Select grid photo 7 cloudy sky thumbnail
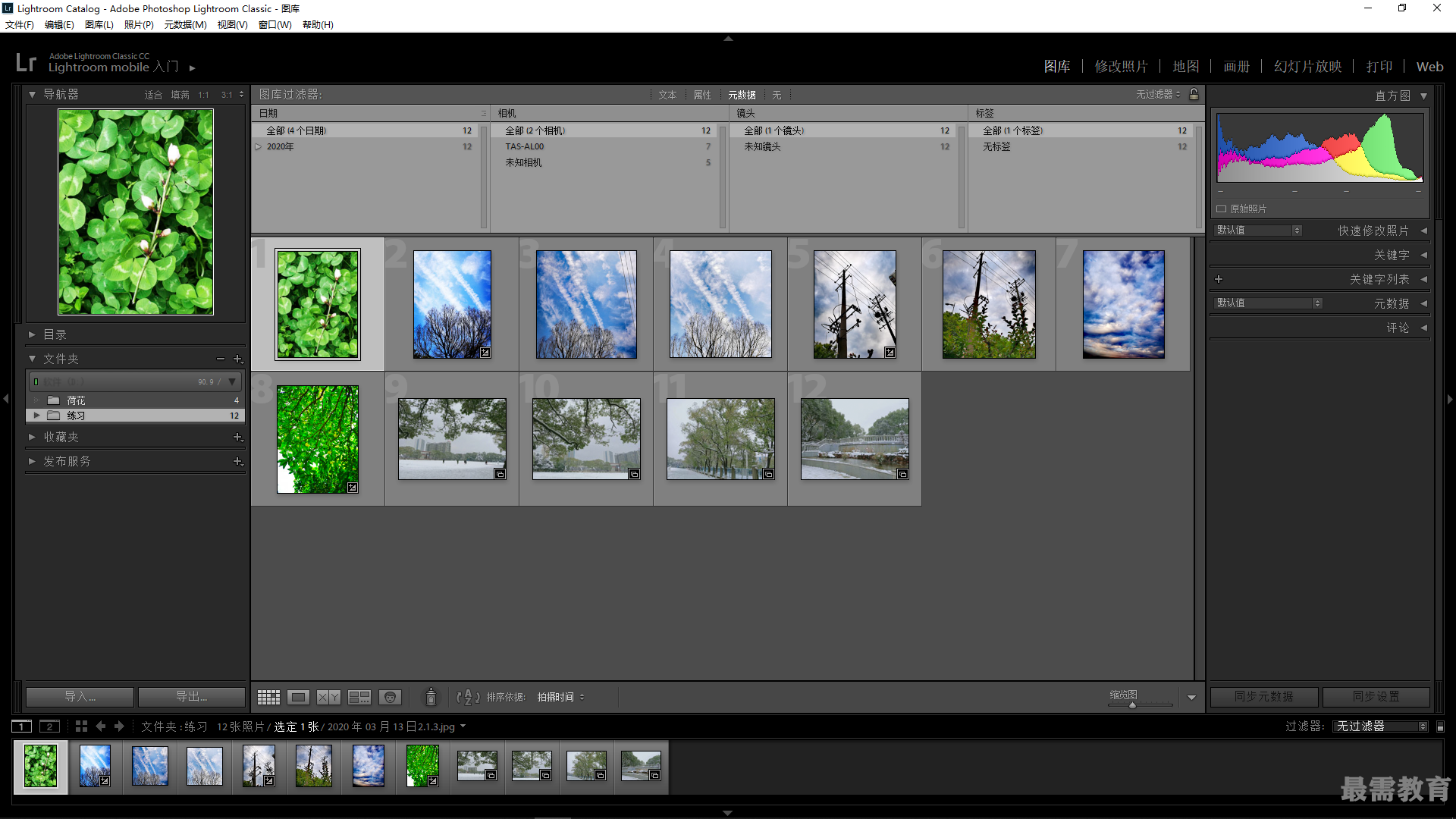 pyautogui.click(x=1124, y=304)
